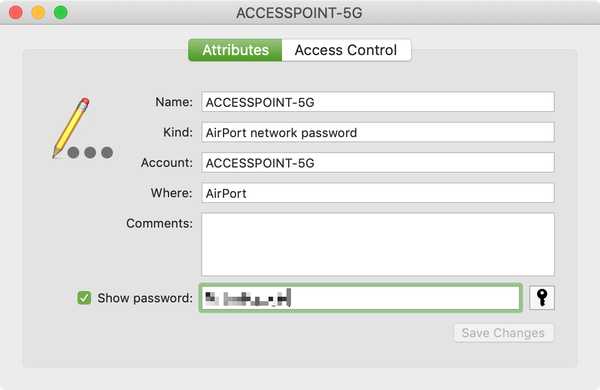600x390 pixels.
Task: Click the Where field containing AirPort
Action: click(378, 193)
